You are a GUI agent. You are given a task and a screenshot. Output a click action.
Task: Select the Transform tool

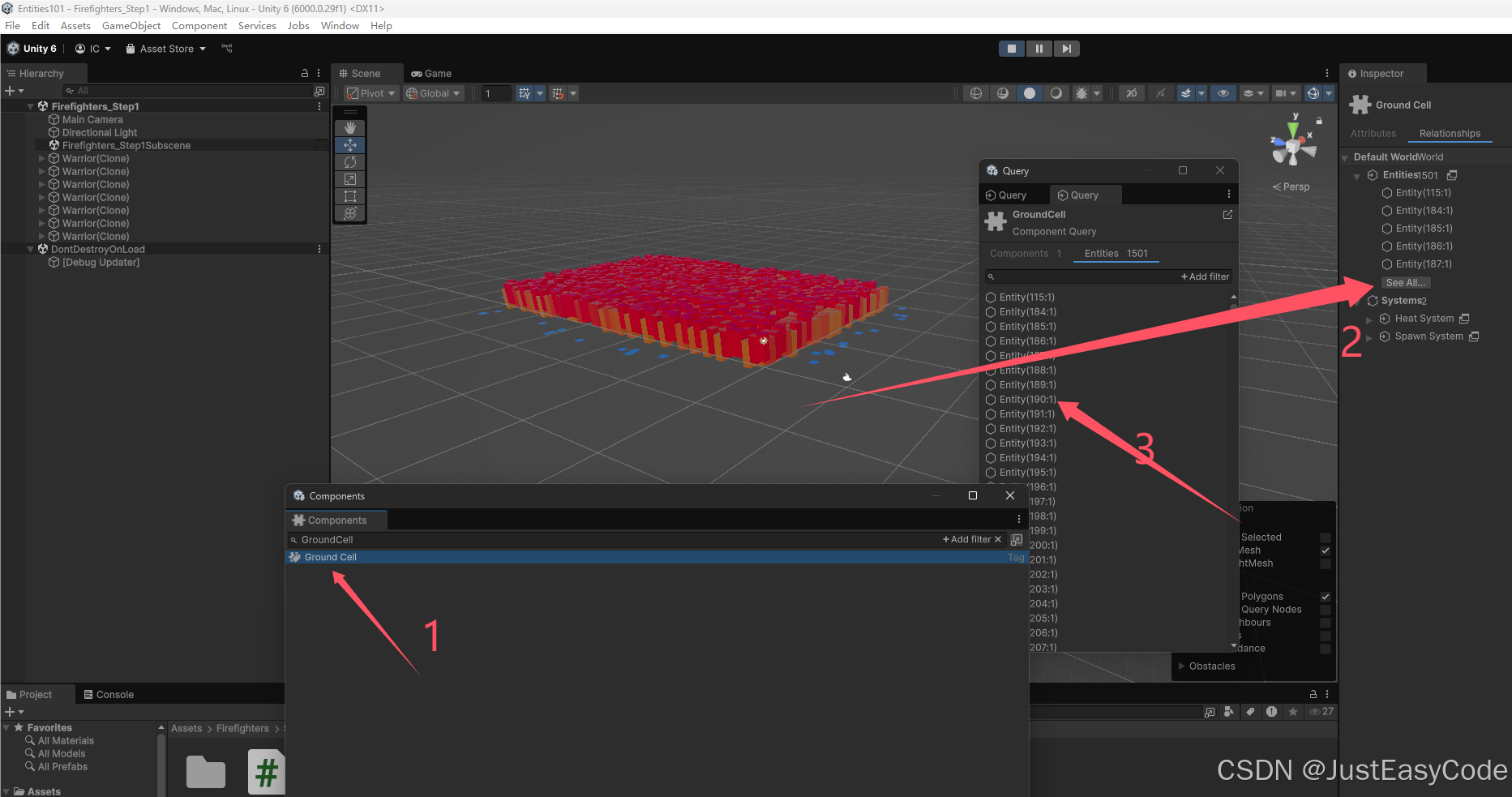[x=350, y=213]
